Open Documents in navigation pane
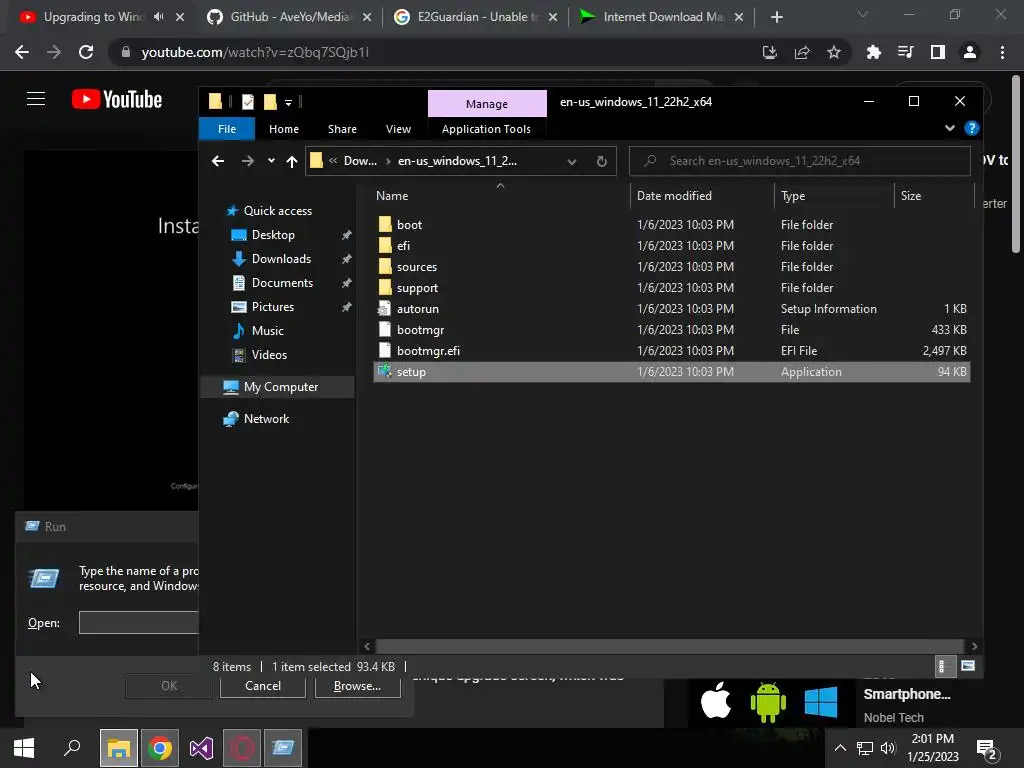Screen dimensions: 1024x768 [282, 283]
